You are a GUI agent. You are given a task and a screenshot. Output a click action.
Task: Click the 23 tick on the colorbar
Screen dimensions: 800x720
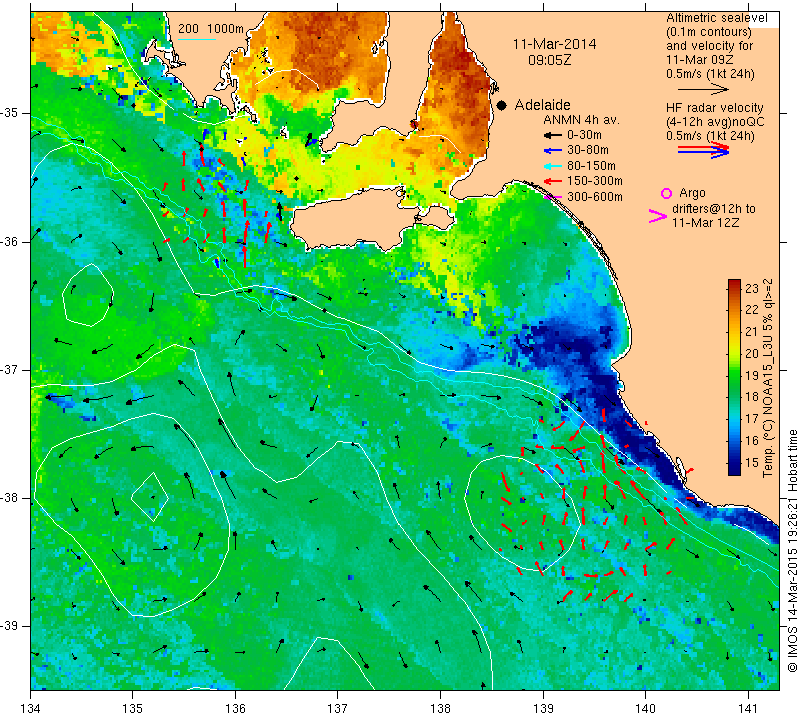pyautogui.click(x=752, y=288)
